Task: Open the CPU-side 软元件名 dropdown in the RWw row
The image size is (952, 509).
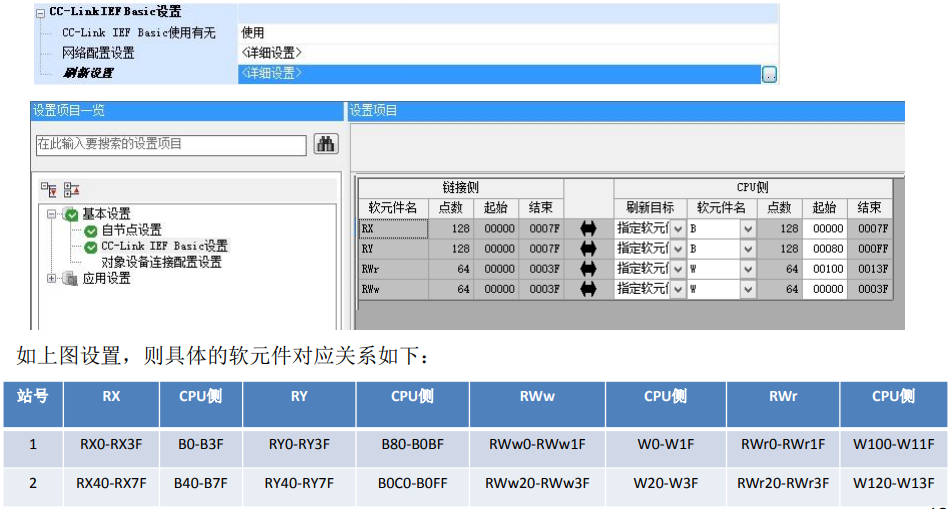Action: click(748, 290)
